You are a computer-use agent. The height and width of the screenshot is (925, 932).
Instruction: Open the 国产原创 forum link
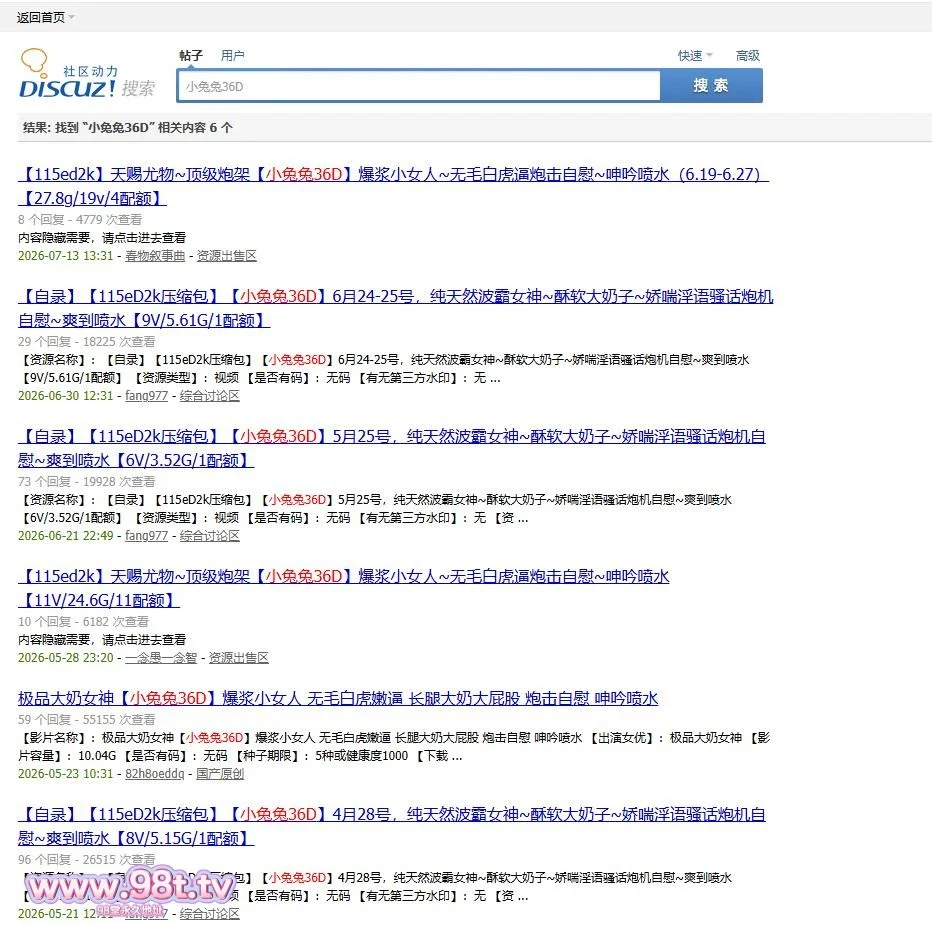coord(220,773)
